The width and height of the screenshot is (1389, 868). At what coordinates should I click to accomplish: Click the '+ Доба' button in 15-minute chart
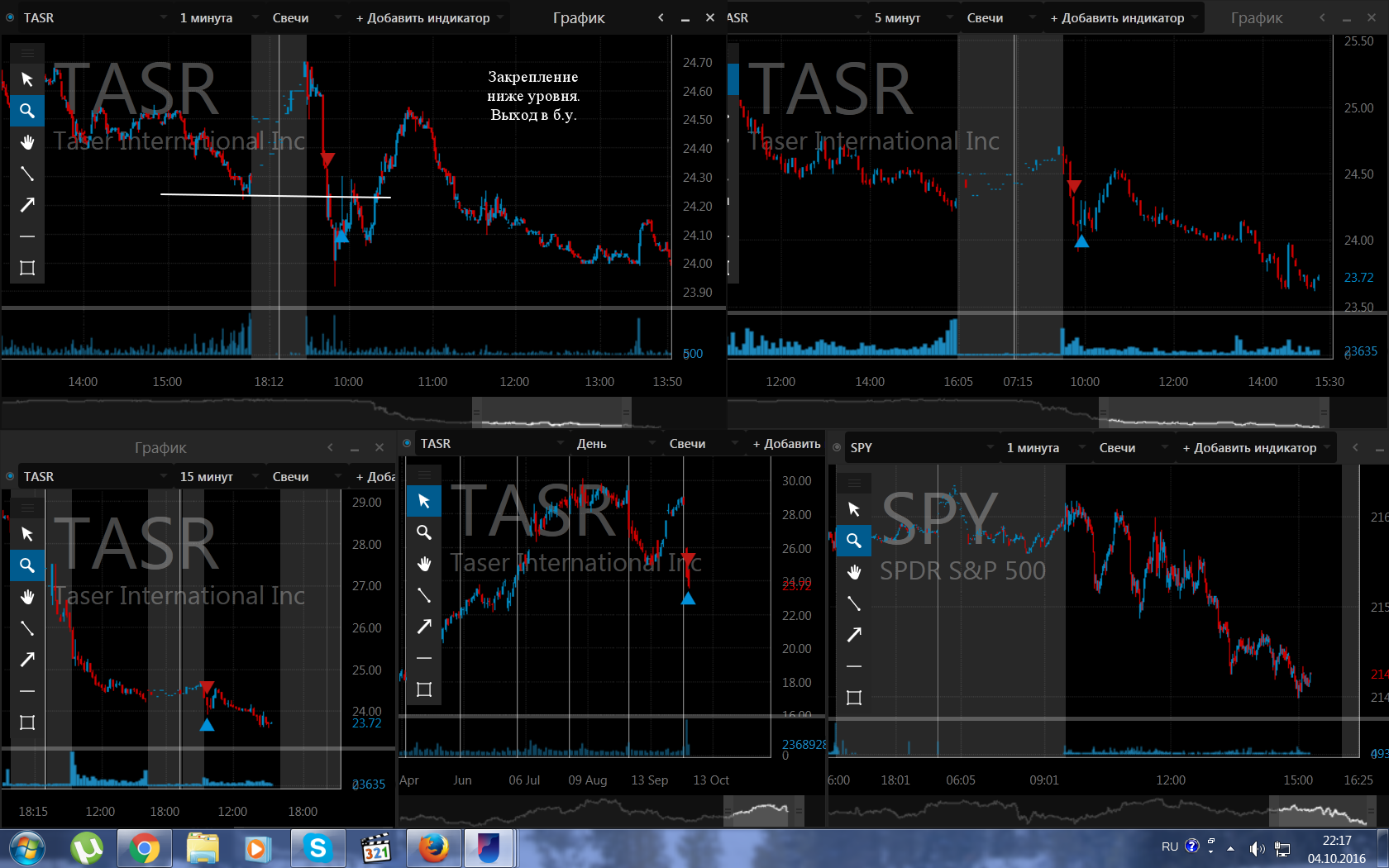[375, 476]
